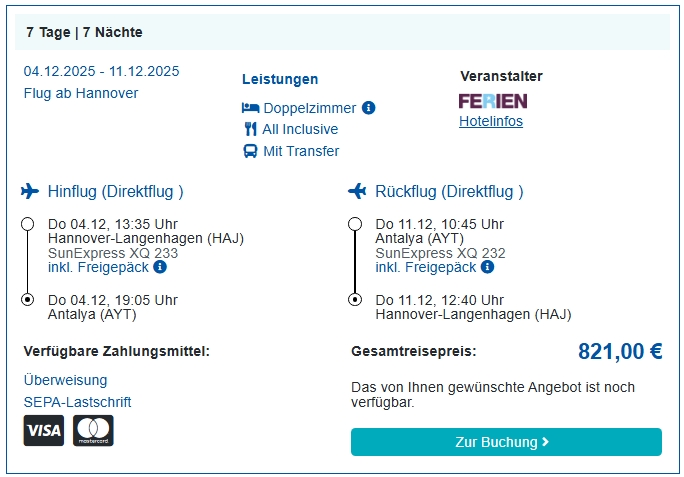The width and height of the screenshot is (684, 477).
Task: Click the FERIEN operator logo
Action: pyautogui.click(x=493, y=101)
